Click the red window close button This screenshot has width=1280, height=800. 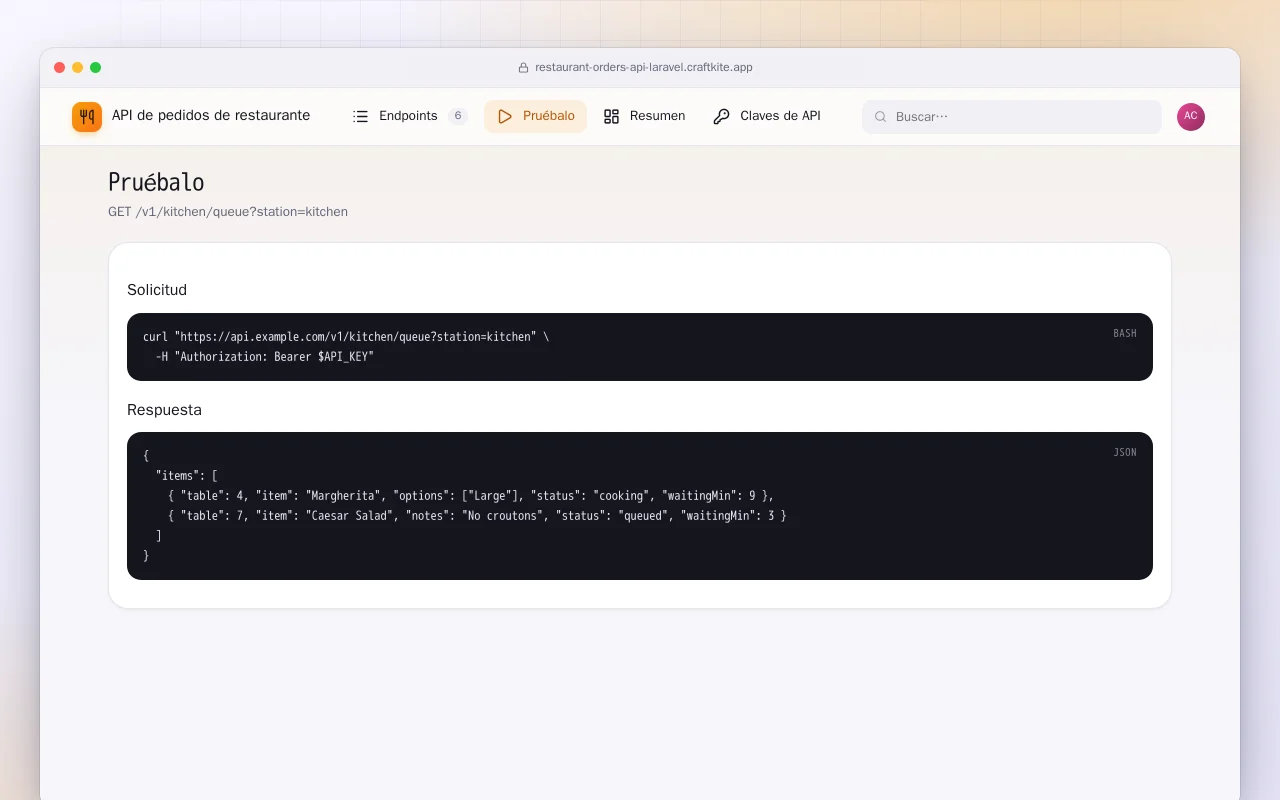coord(60,68)
